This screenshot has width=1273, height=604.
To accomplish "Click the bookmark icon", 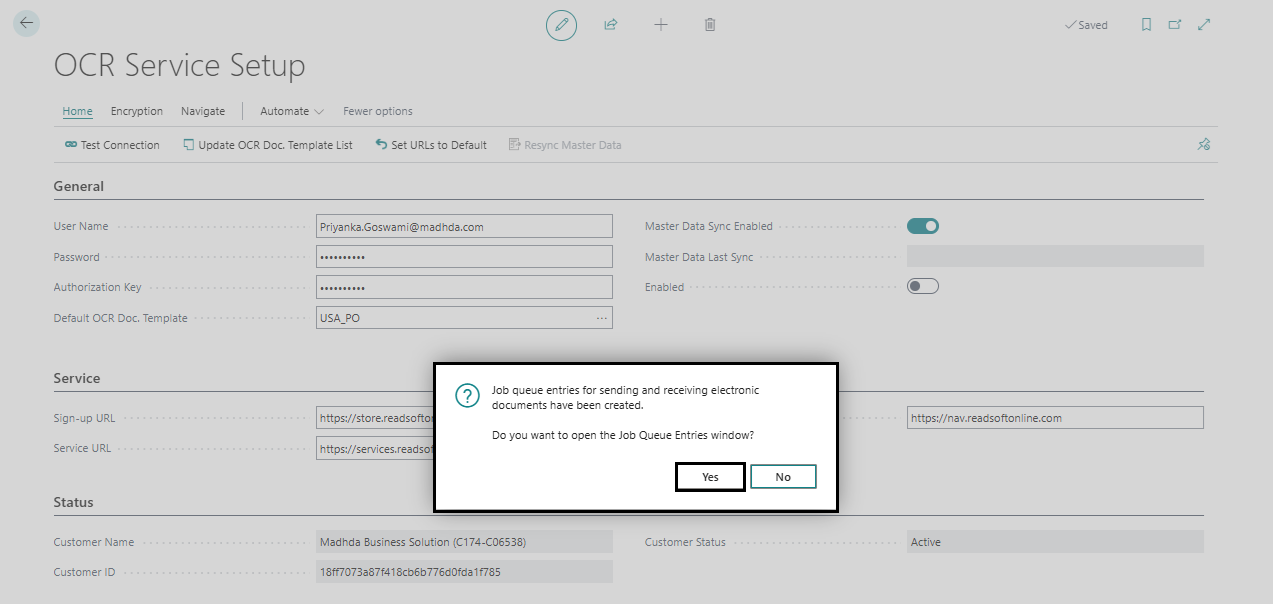I will [1147, 25].
